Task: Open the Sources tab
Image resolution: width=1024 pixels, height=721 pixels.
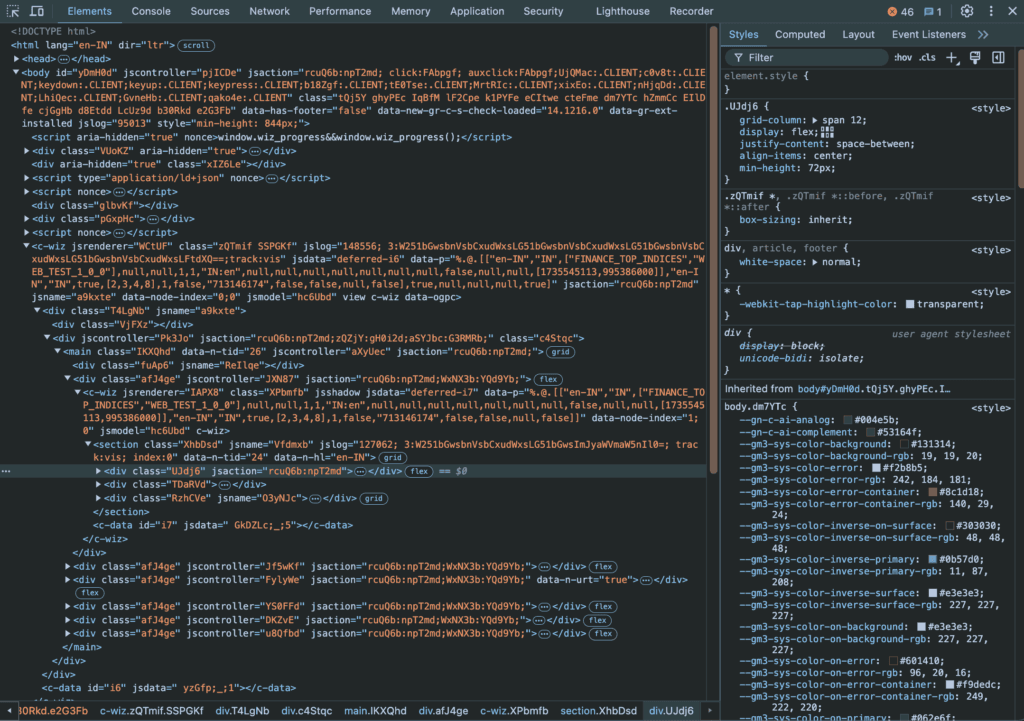Action: [x=210, y=11]
